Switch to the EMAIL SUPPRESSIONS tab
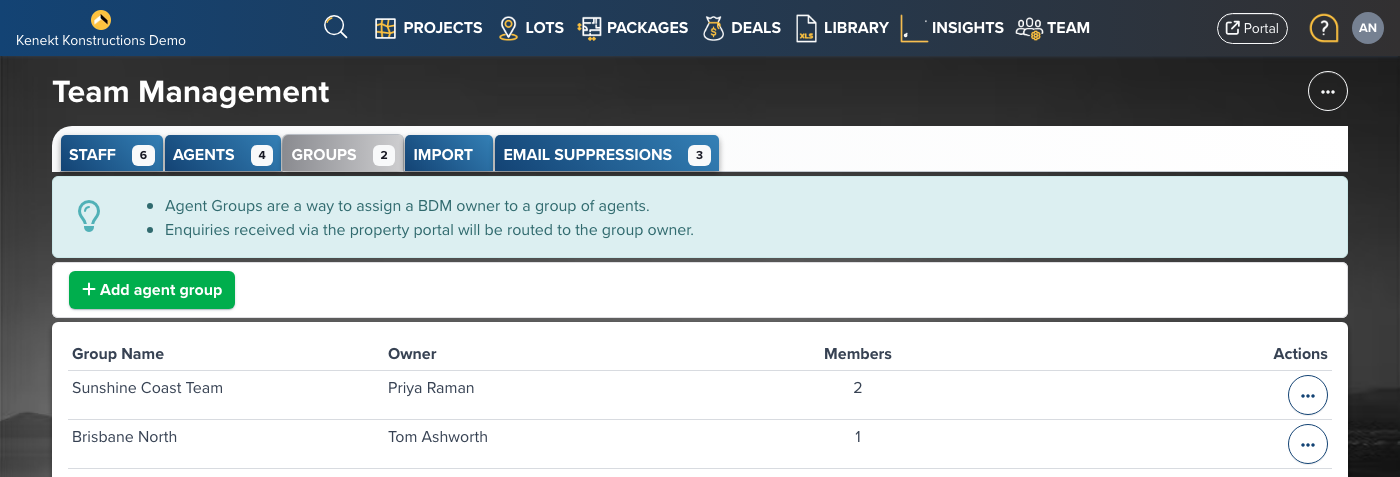This screenshot has height=477, width=1400. tap(607, 155)
